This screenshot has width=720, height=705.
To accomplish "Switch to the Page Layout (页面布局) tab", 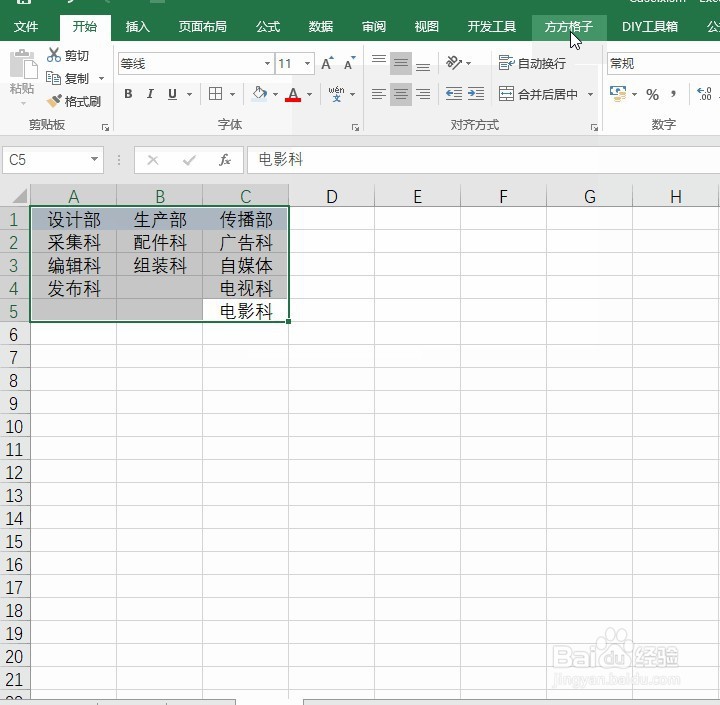I will tap(202, 27).
